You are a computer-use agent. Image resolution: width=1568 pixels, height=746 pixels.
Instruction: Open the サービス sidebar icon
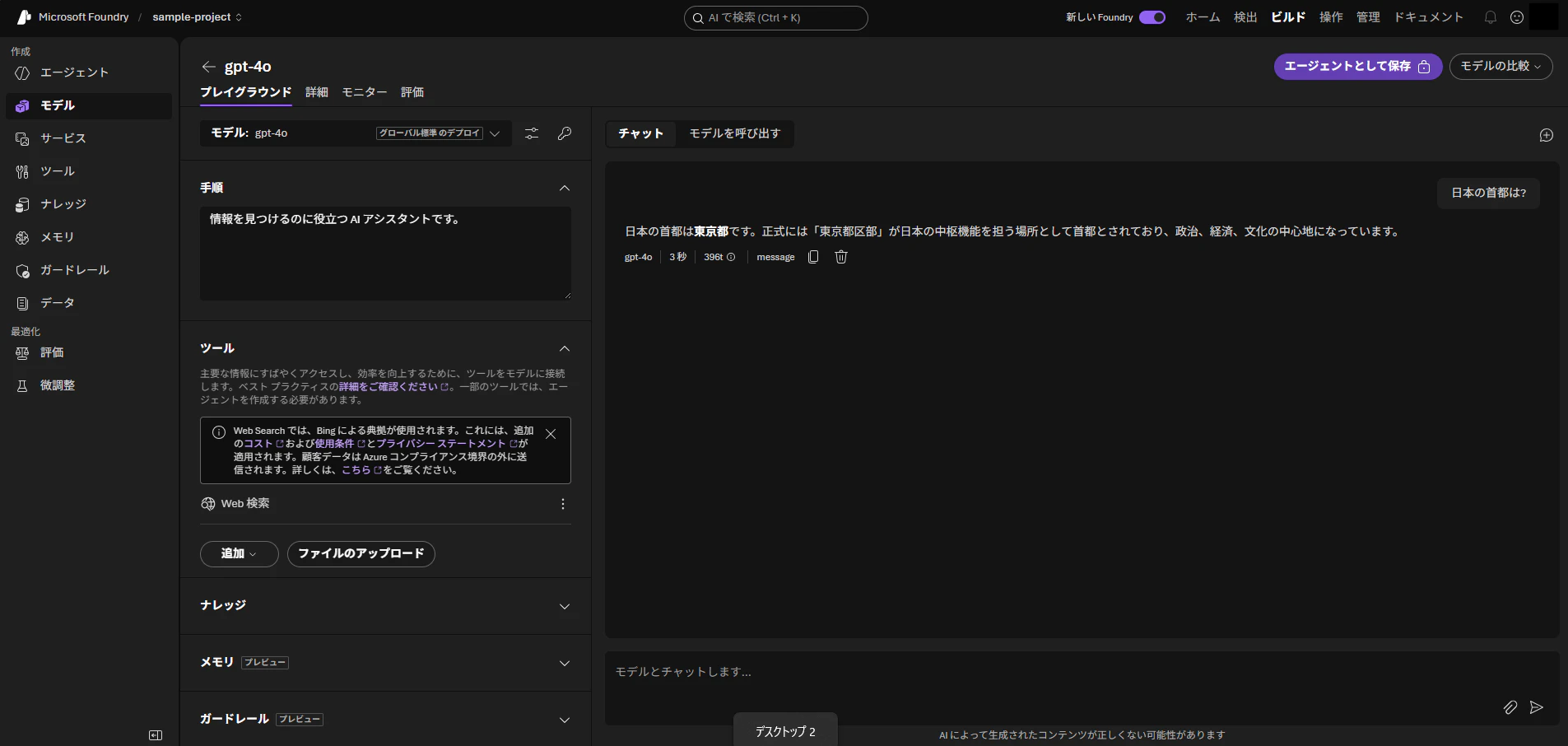(22, 138)
